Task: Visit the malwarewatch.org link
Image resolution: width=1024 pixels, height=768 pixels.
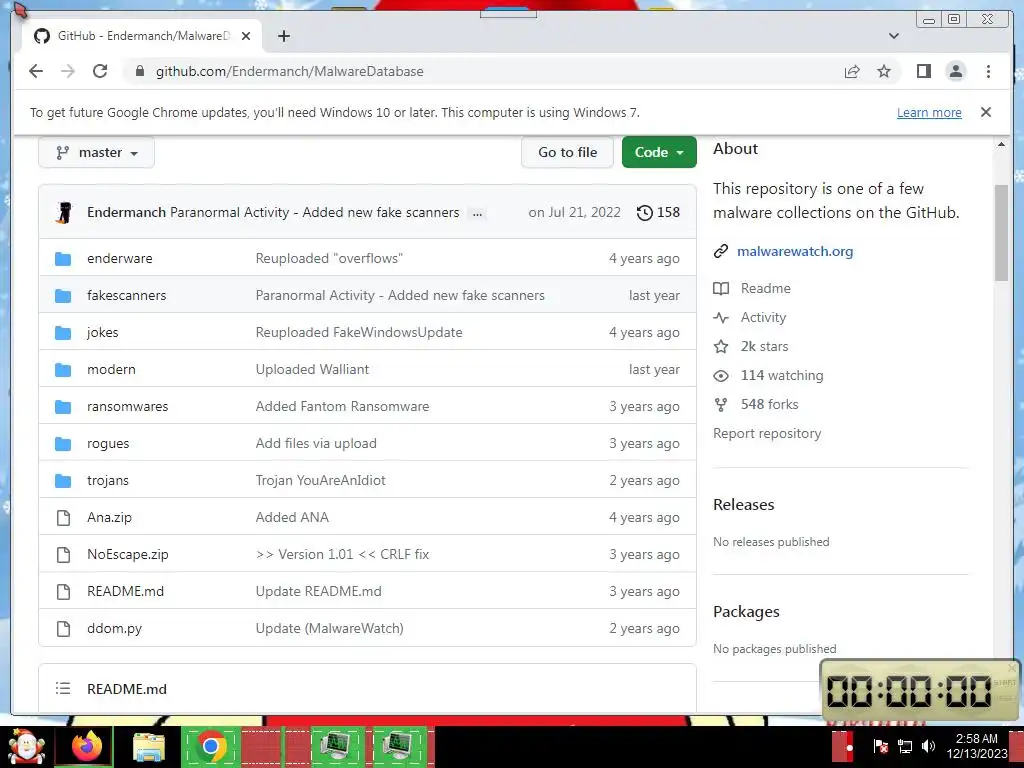Action: tap(795, 251)
